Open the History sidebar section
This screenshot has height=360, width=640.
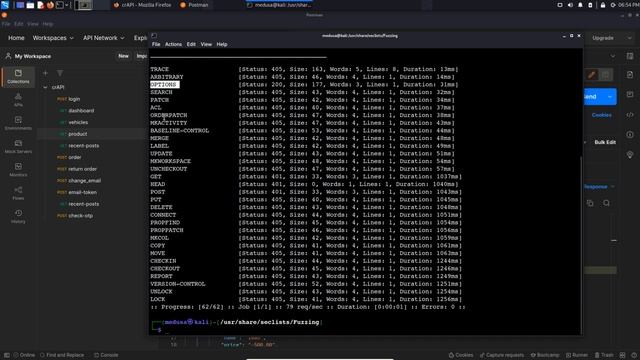(x=18, y=216)
